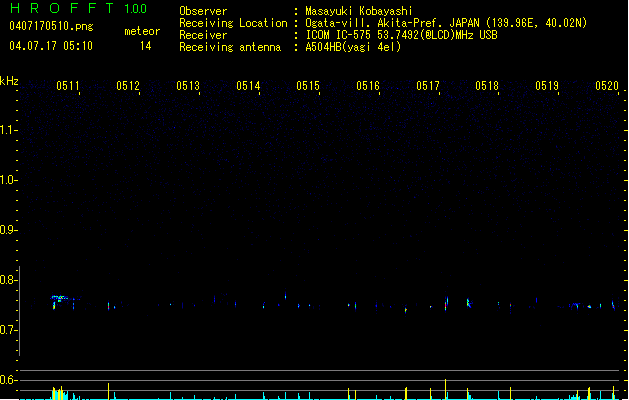This screenshot has height=400, width=629.
Task: Click the long meteor echo near 0511
Action: coord(60,298)
